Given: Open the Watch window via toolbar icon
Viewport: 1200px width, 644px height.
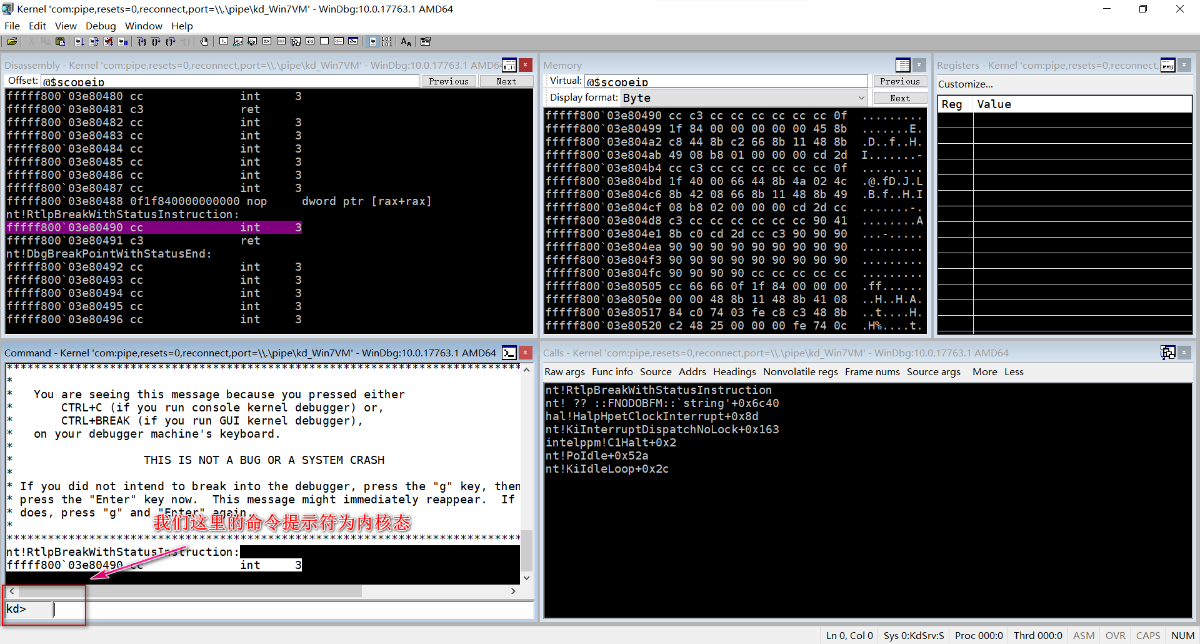Looking at the screenshot, I should click(x=238, y=42).
